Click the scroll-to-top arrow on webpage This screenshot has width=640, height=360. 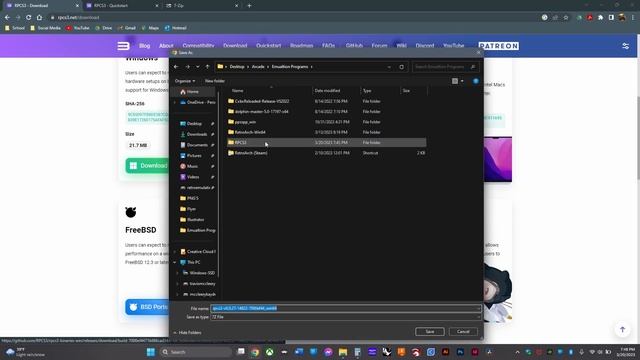(622, 329)
